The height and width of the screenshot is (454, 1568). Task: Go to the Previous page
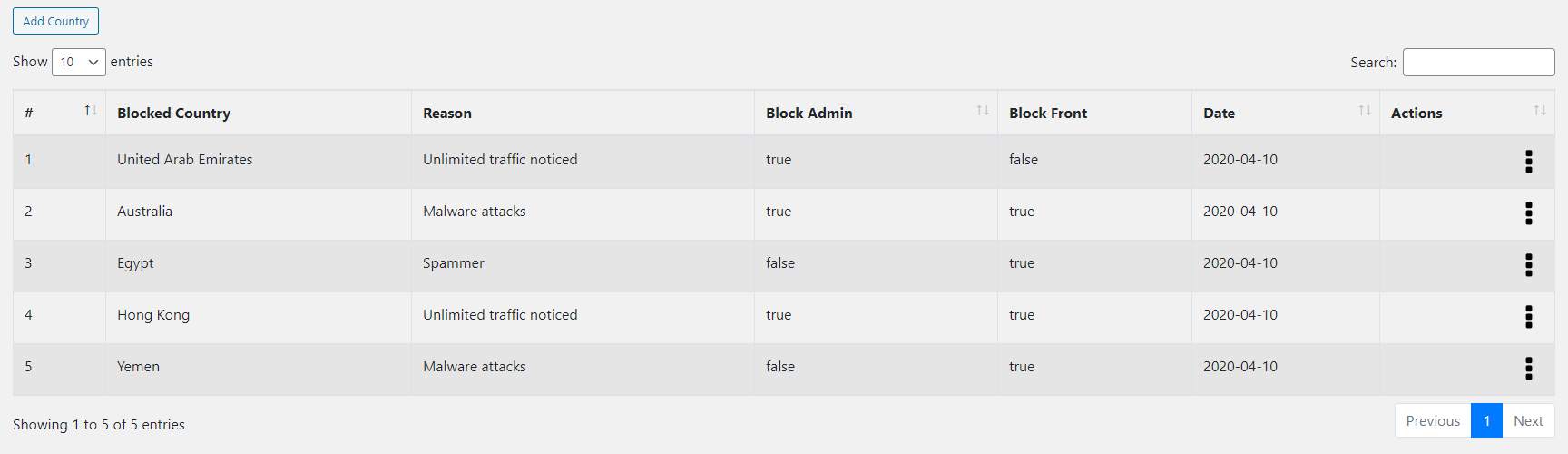(x=1433, y=420)
